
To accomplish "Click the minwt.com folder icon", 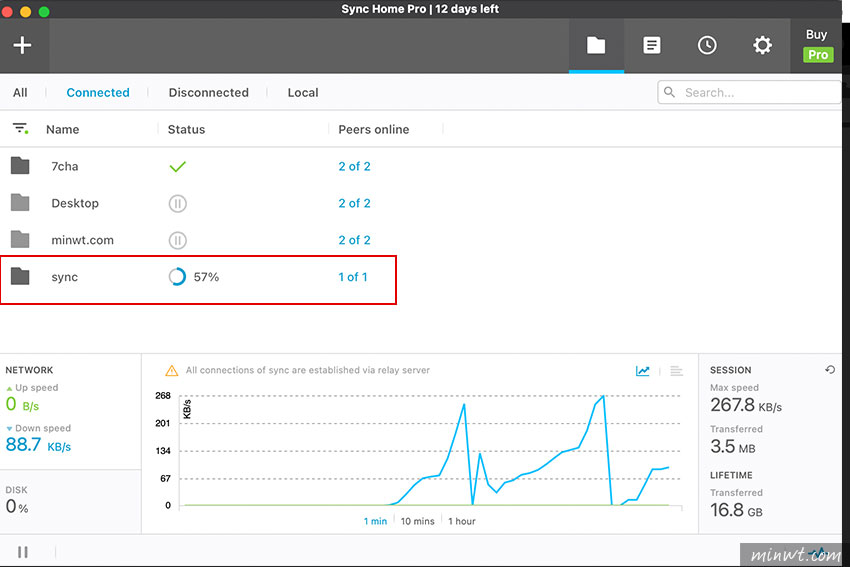I will tap(20, 240).
